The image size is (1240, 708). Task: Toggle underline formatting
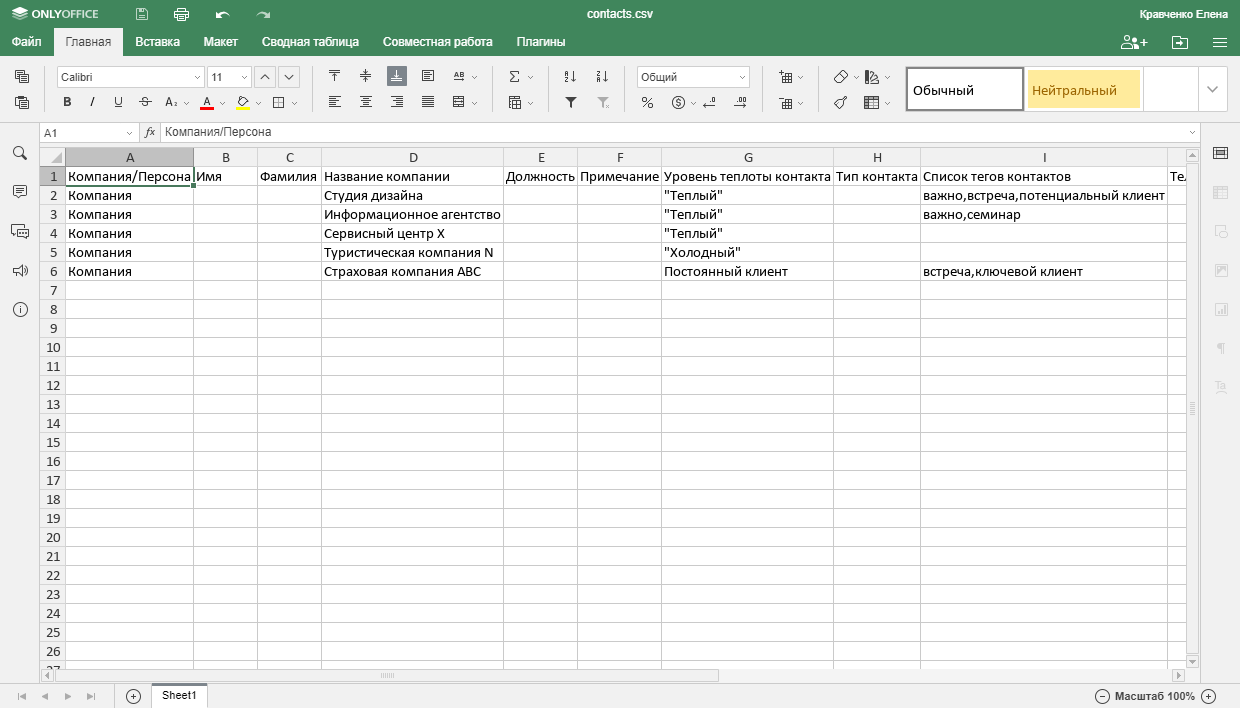119,102
